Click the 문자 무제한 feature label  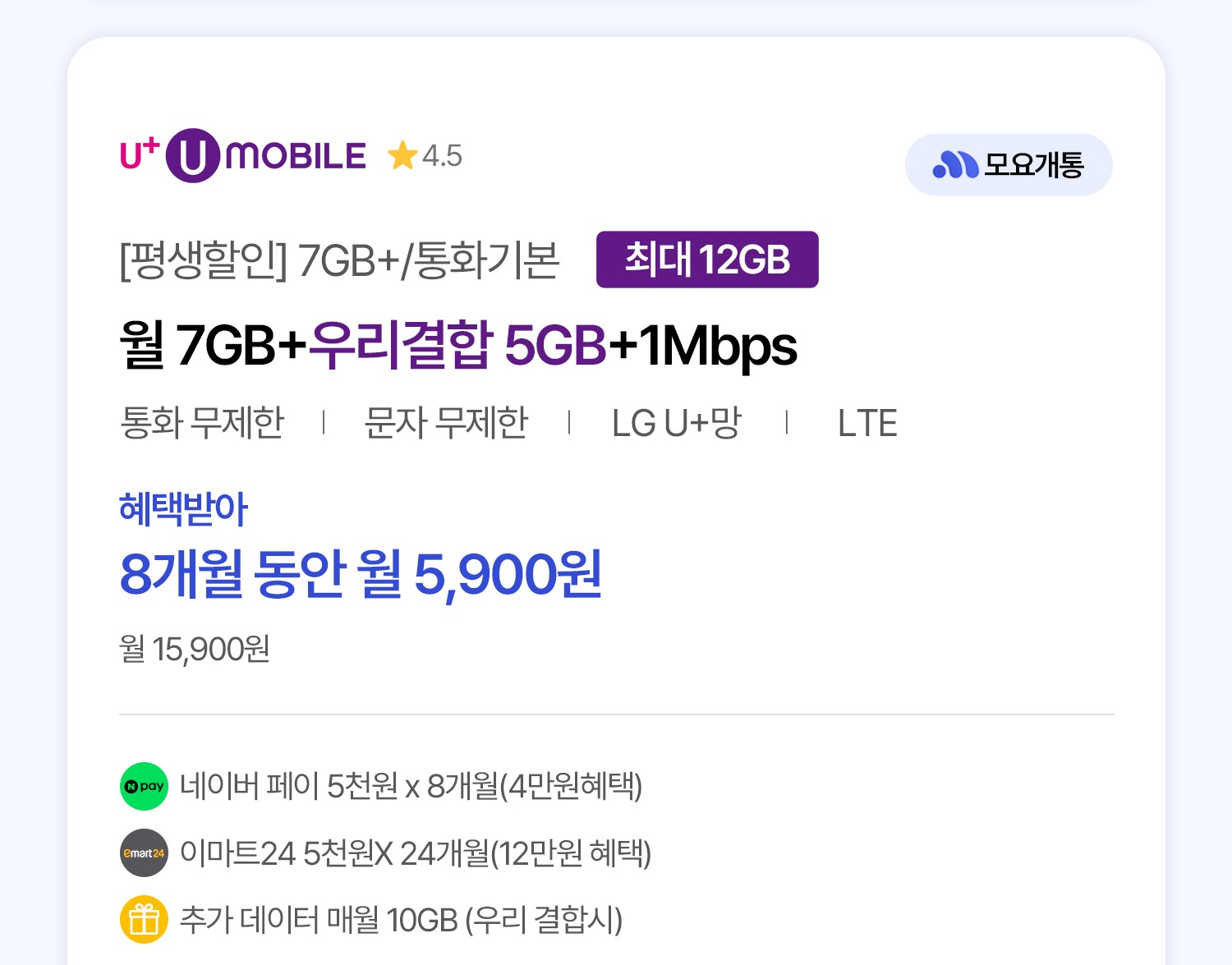point(446,423)
